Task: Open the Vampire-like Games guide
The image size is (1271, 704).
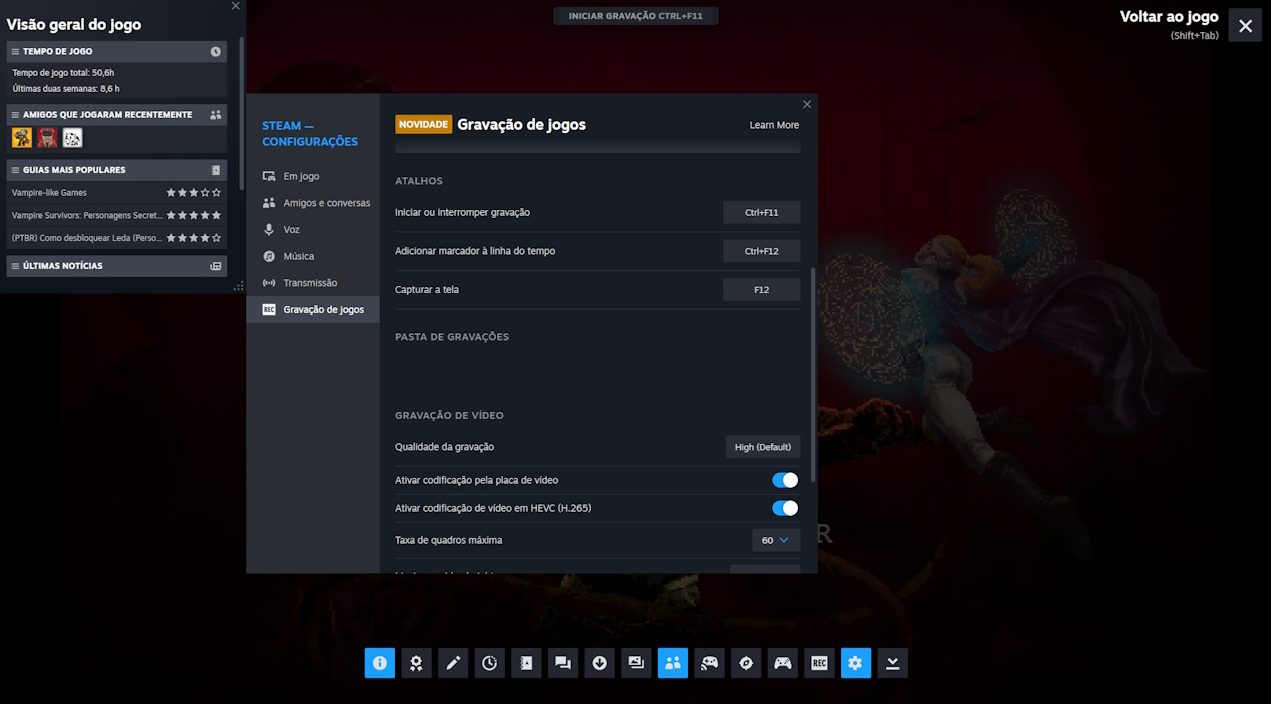Action: click(x=50, y=193)
